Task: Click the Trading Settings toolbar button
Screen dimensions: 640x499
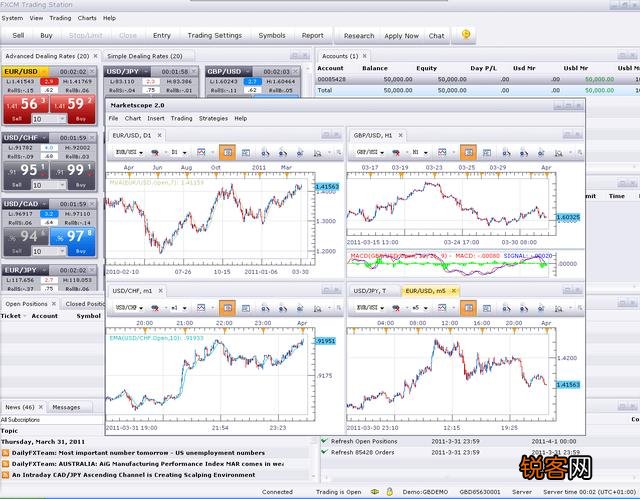Action: (215, 35)
